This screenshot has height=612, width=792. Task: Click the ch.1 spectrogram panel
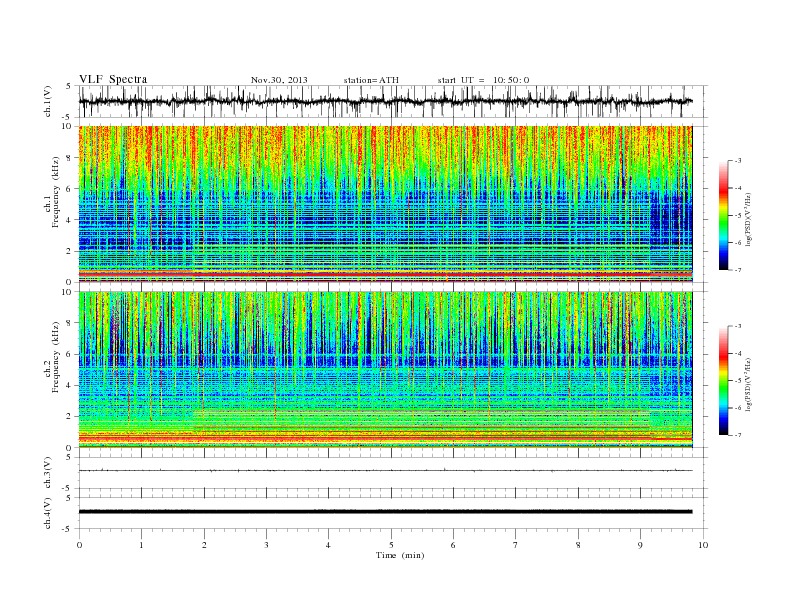pyautogui.click(x=385, y=204)
